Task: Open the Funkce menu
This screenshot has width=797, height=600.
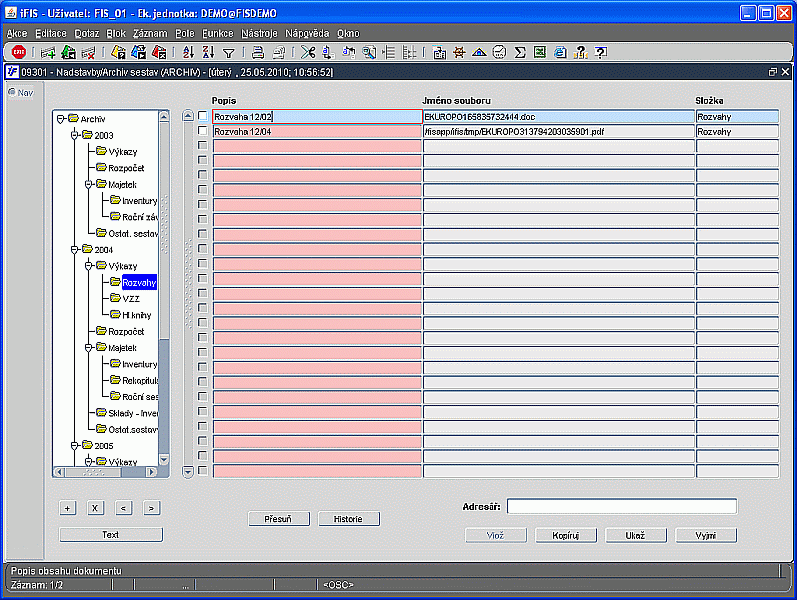Action: tap(217, 33)
